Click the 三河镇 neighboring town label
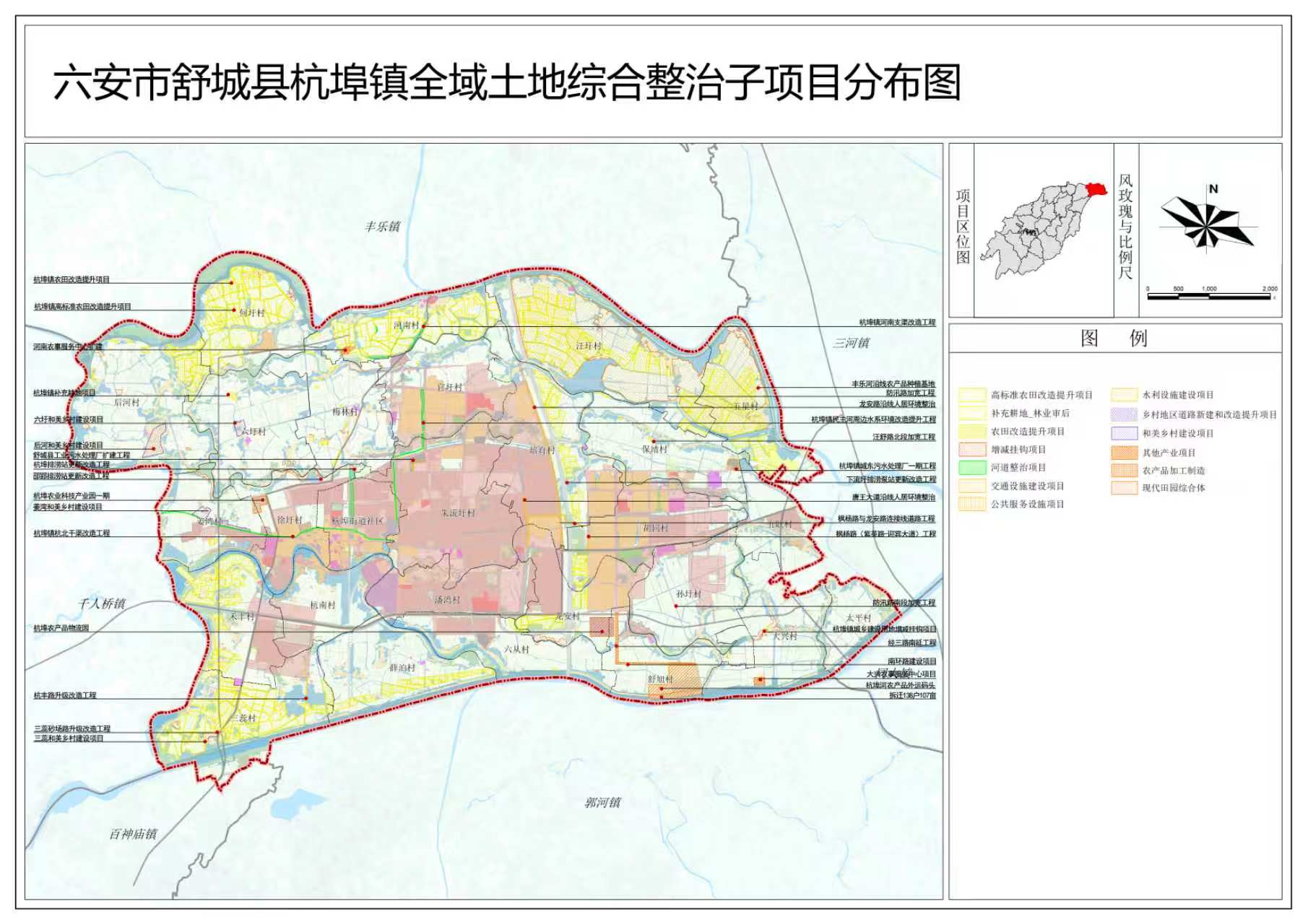 tap(851, 343)
